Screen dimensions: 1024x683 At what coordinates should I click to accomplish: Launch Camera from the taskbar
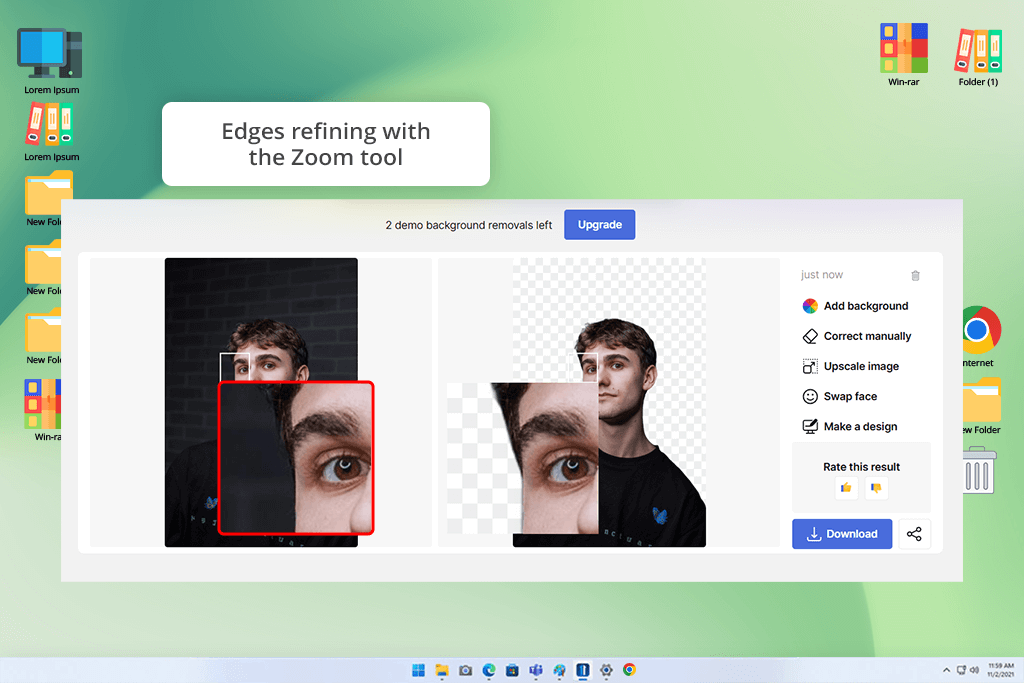tap(466, 670)
